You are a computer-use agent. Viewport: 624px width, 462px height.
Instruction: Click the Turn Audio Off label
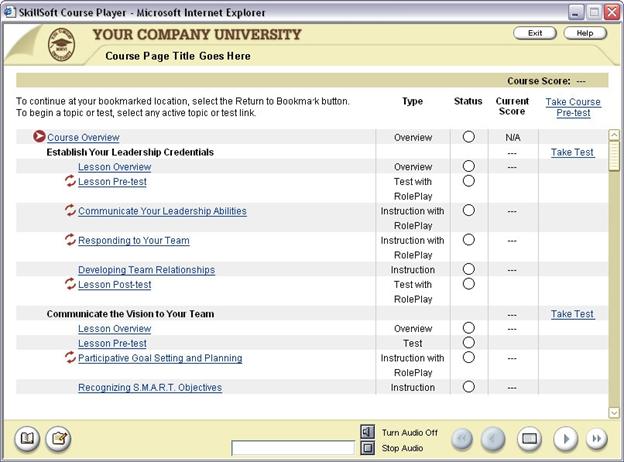point(410,433)
